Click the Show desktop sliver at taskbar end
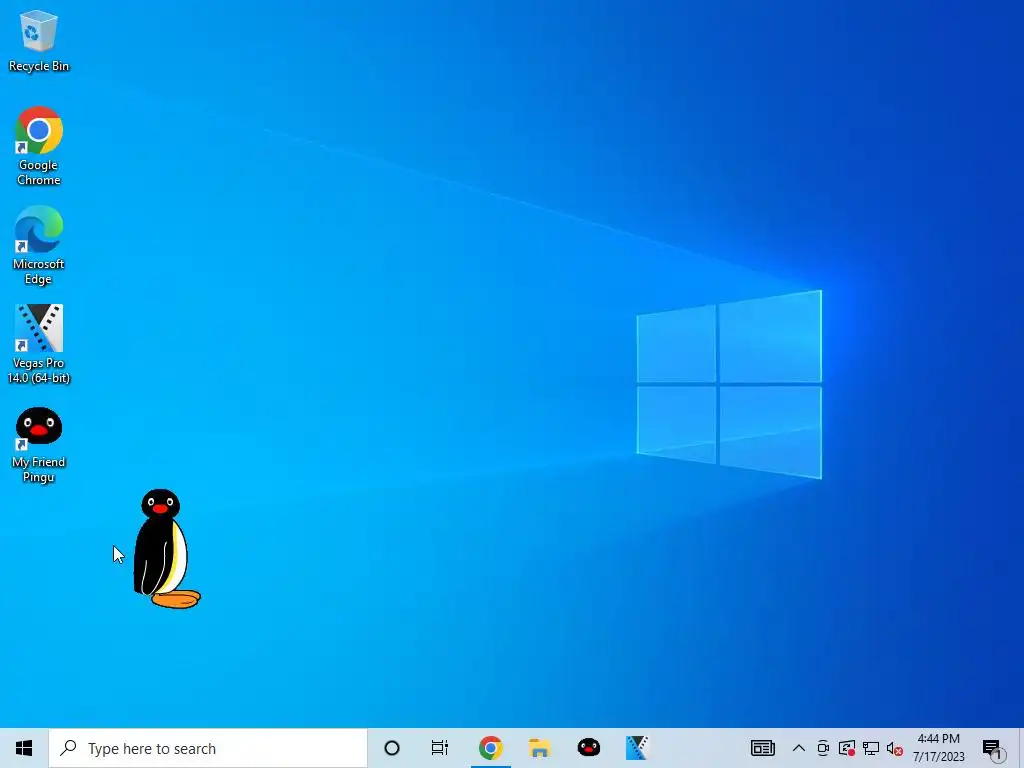1024x768 pixels. (1021, 748)
